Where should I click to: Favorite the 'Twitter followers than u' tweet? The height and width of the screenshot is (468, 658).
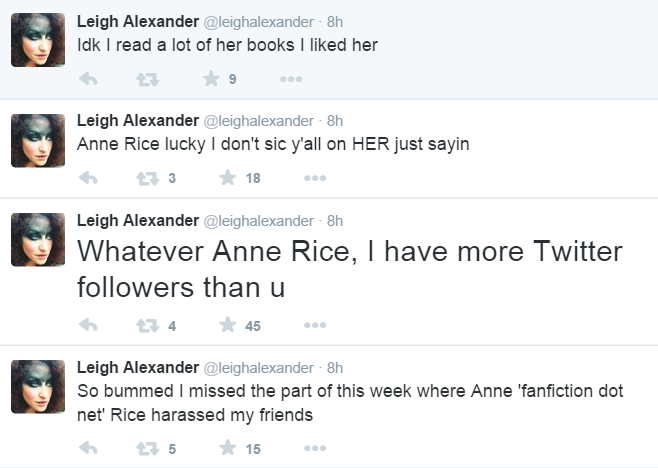227,324
